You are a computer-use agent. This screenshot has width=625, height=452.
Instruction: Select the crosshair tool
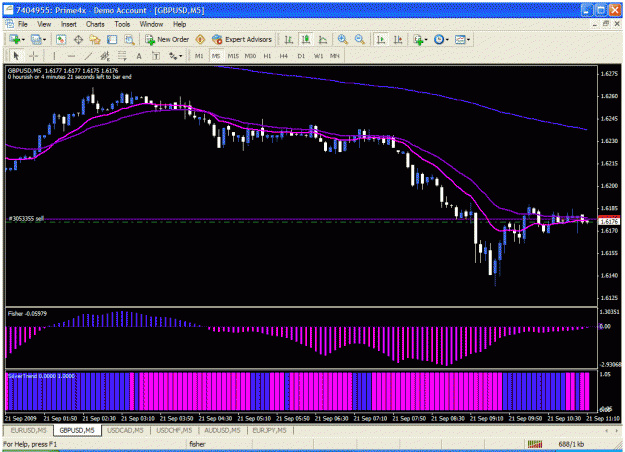pyautogui.click(x=33, y=56)
